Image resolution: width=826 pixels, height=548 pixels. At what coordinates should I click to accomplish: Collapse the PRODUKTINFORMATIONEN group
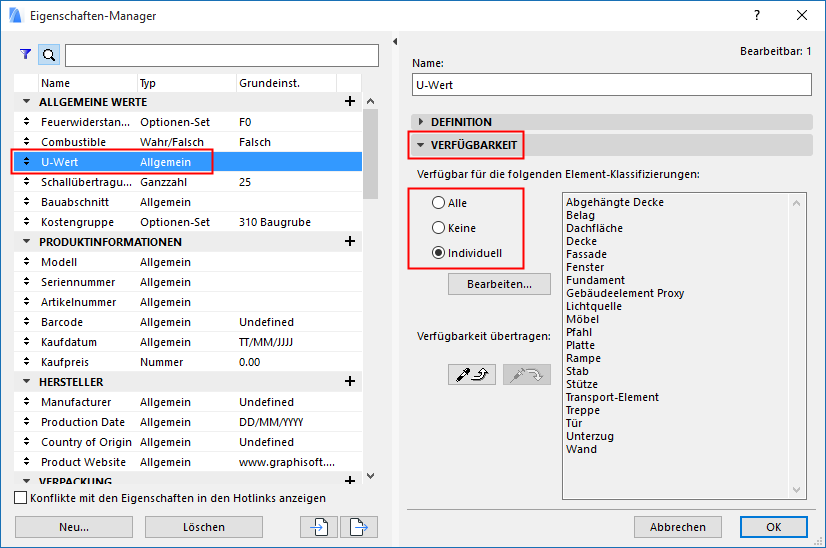click(26, 241)
